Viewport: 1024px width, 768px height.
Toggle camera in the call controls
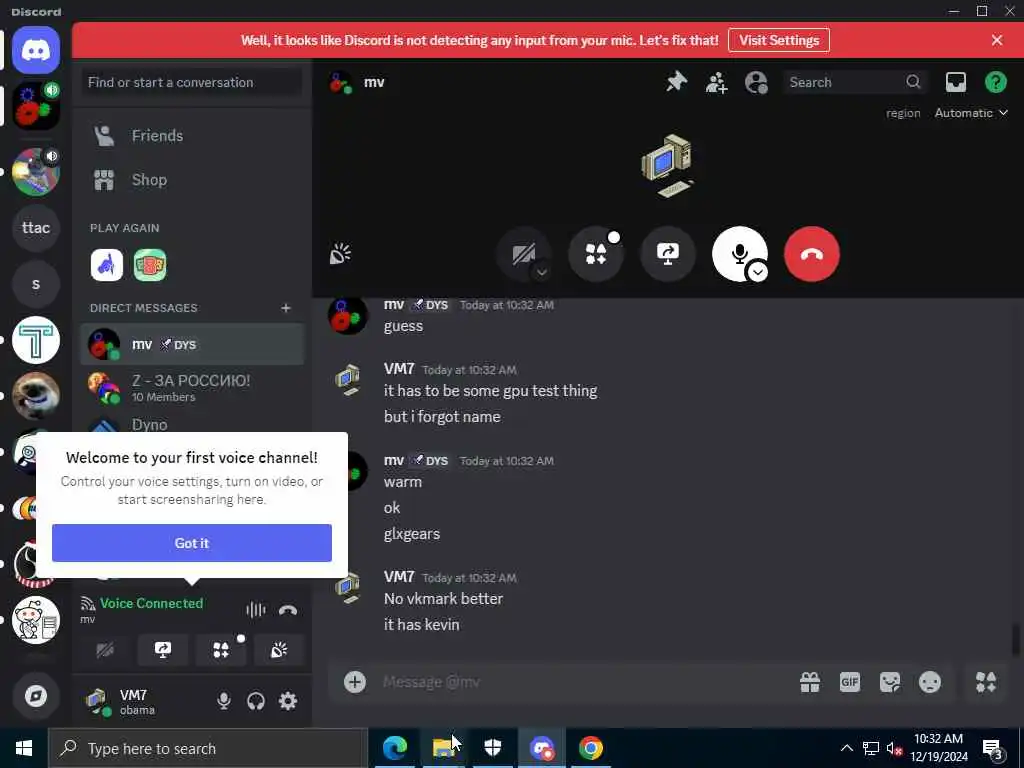click(x=522, y=254)
